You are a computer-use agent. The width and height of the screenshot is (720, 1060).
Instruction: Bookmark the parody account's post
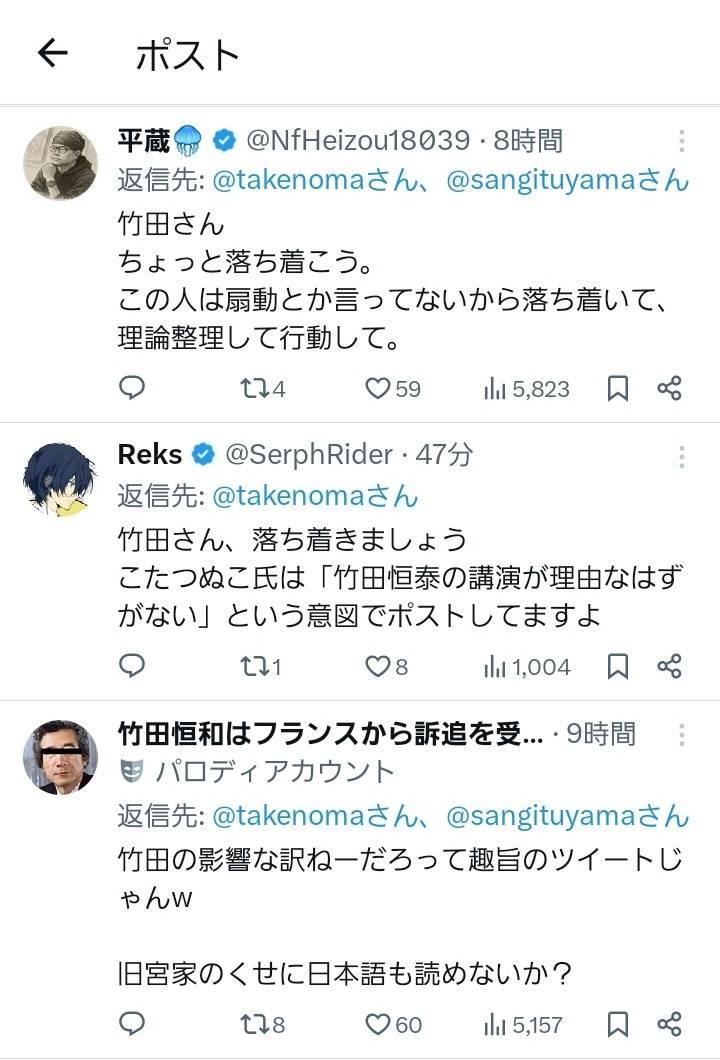618,1024
